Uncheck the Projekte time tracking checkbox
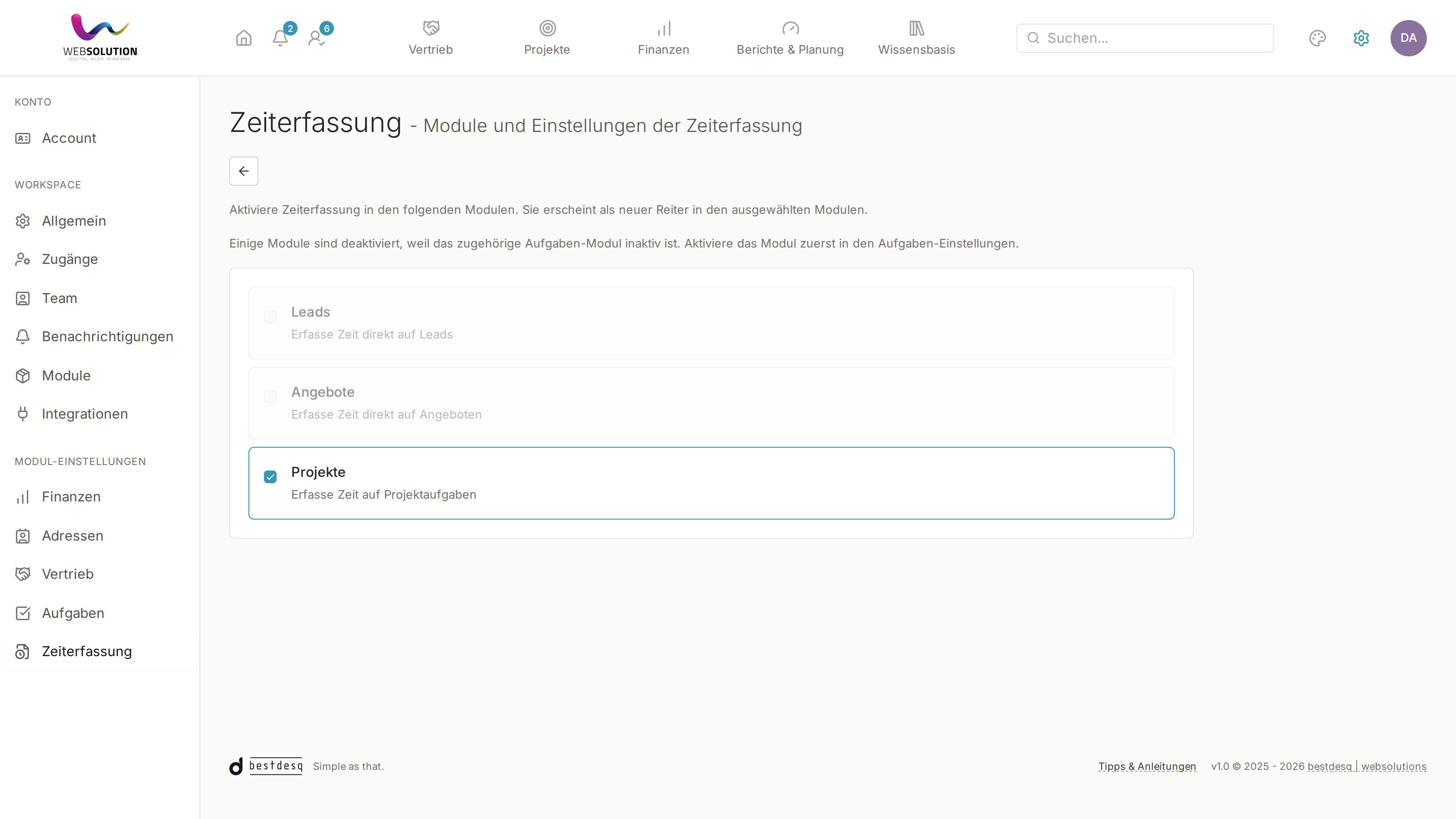Screen dimensions: 1456x819 pyautogui.click(x=270, y=477)
